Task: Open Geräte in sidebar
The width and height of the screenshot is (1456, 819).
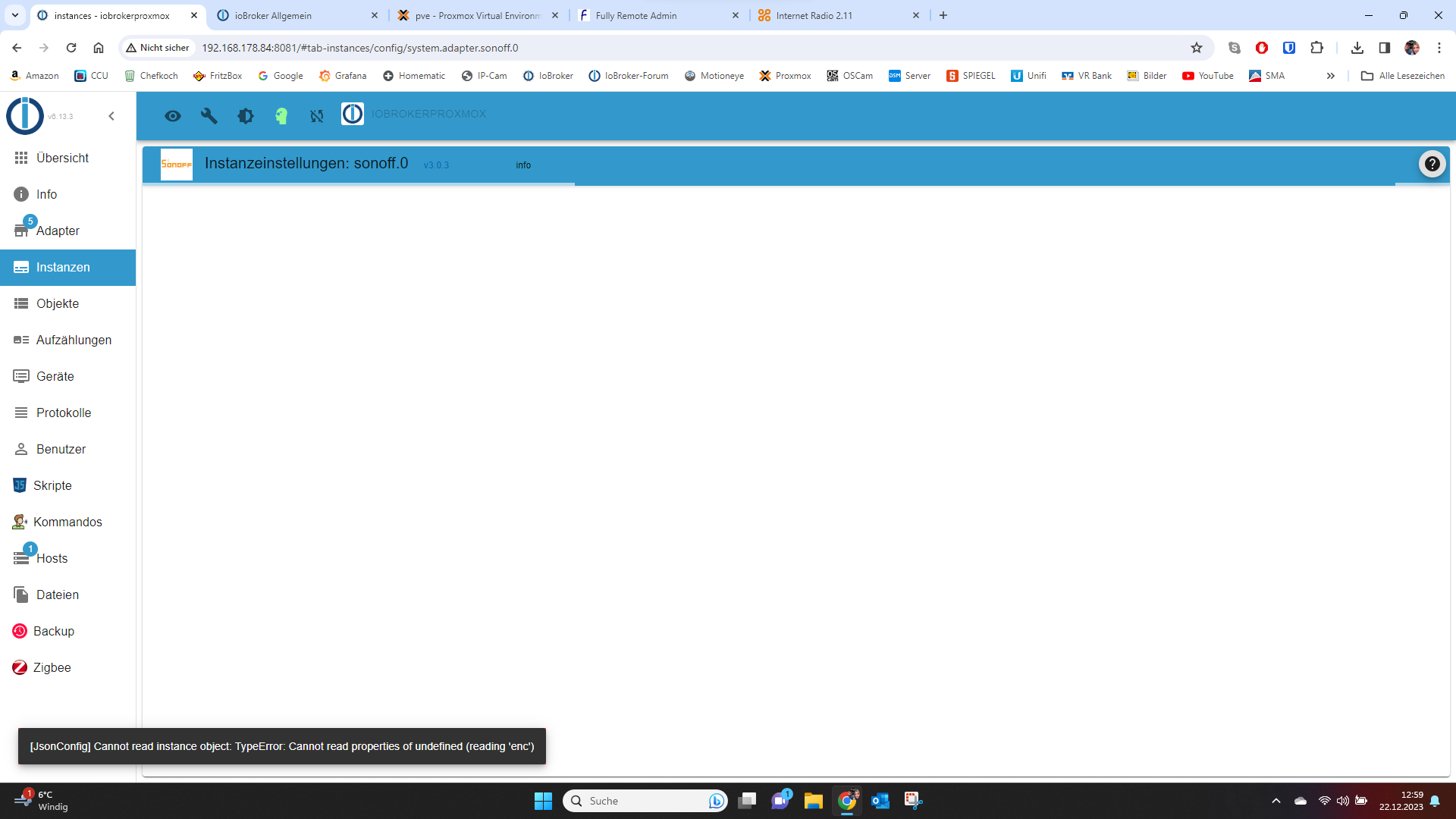Action: tap(68, 376)
